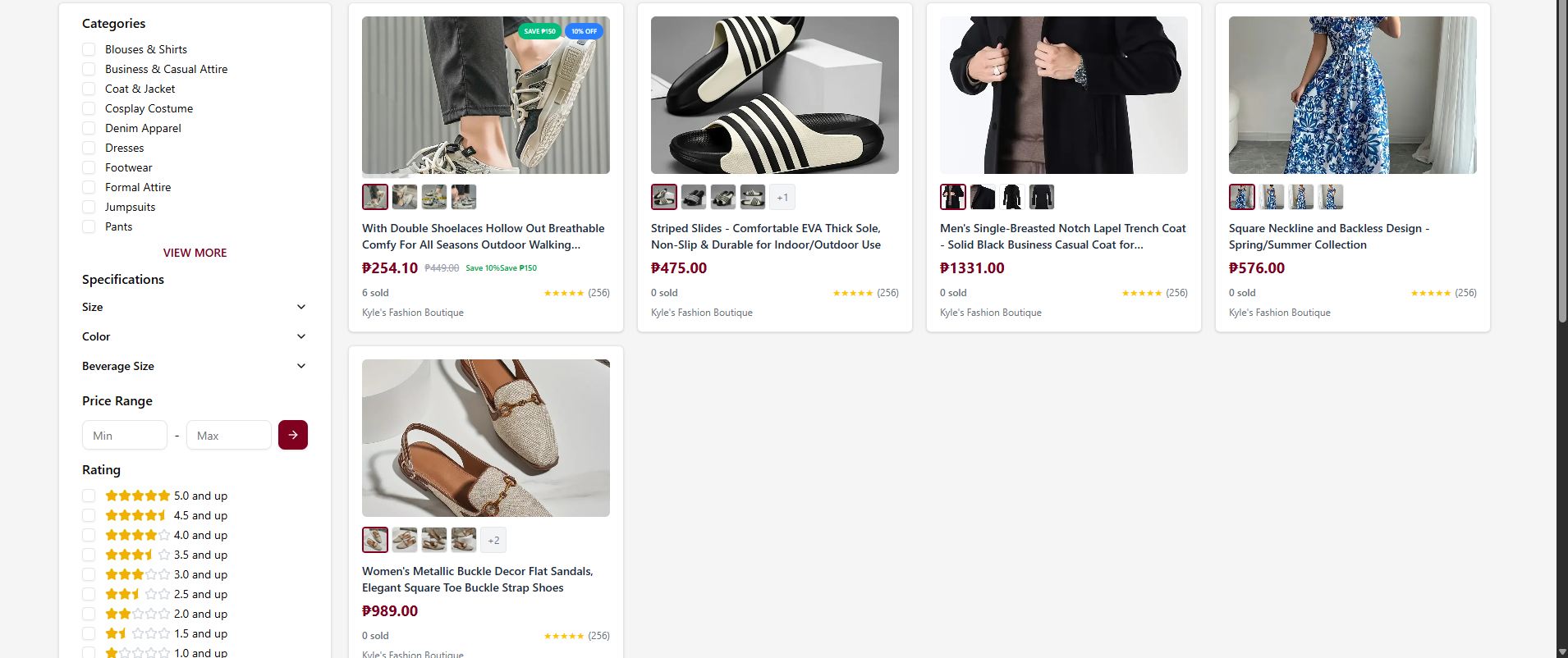Check the Footwear category checkbox
The image size is (1568, 658).
[89, 167]
